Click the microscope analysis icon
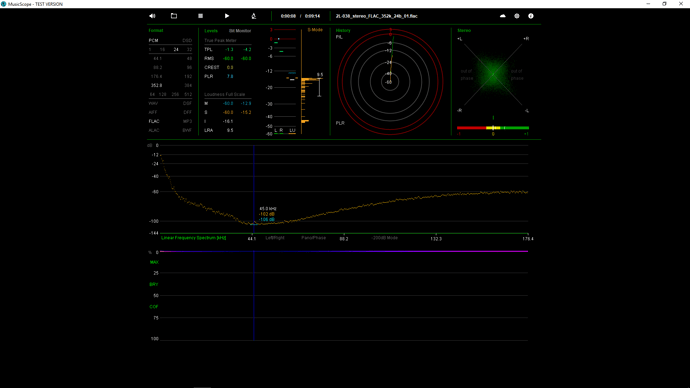This screenshot has width=690, height=388. 253,16
